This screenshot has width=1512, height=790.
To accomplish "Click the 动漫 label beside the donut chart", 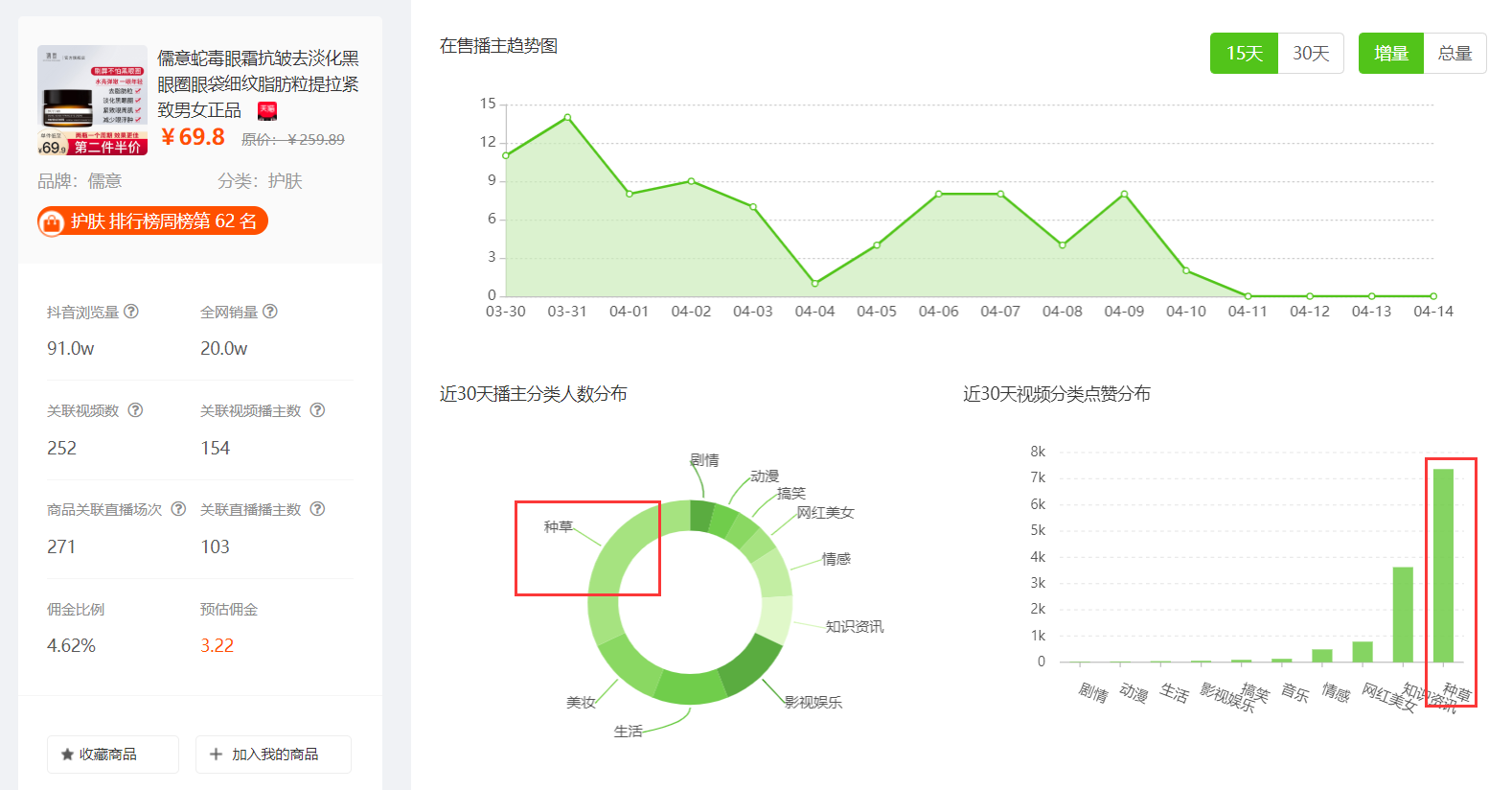I will [x=765, y=476].
